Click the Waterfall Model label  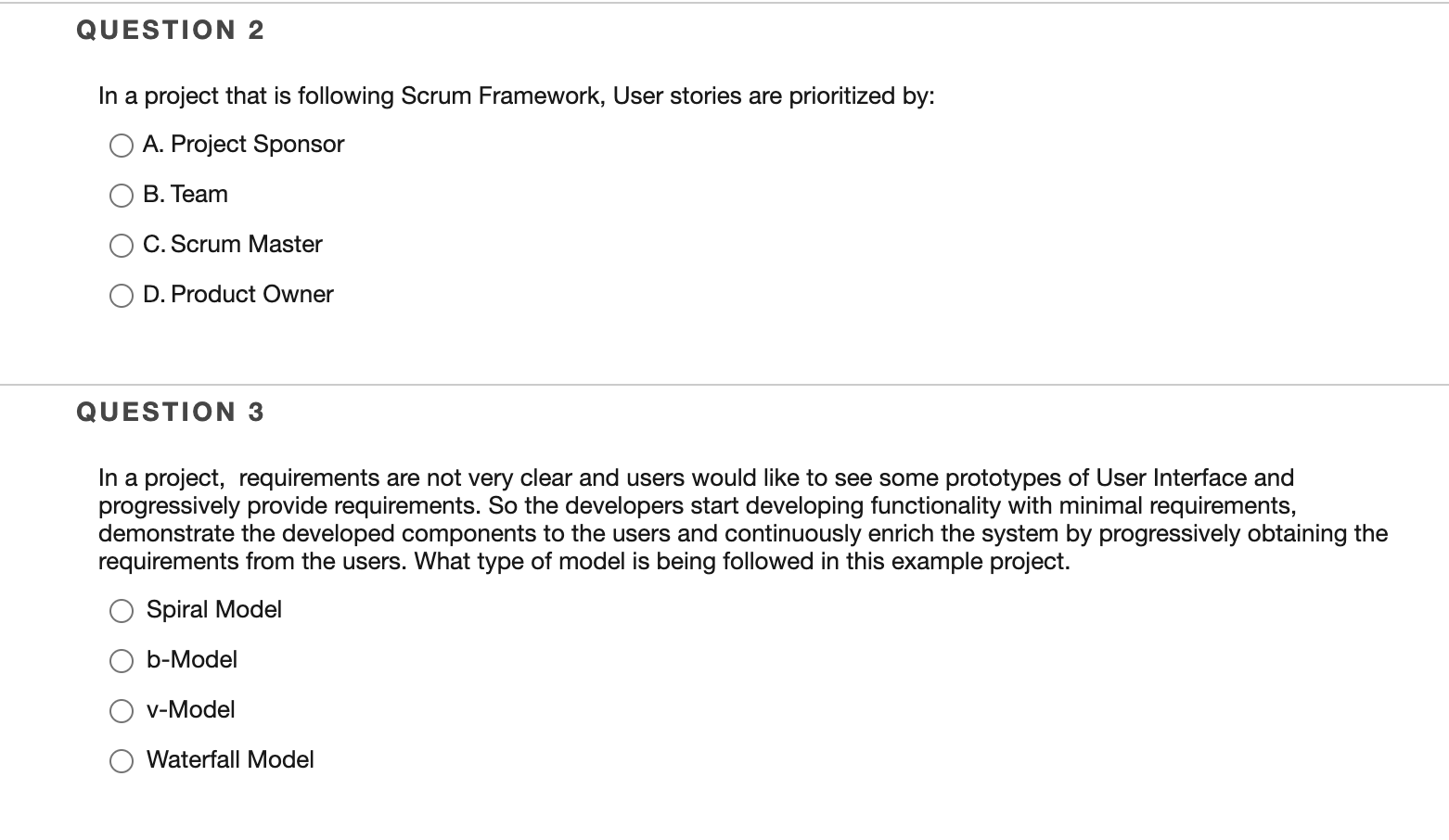pos(230,759)
